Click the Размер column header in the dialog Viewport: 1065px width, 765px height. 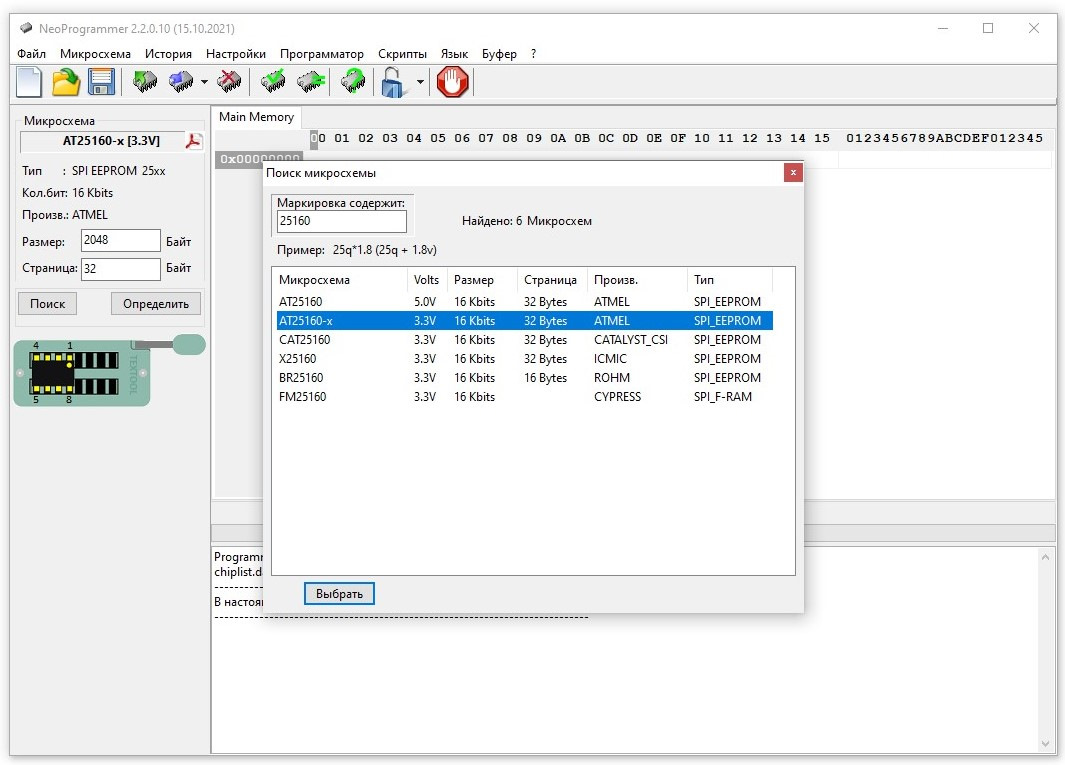(483, 280)
